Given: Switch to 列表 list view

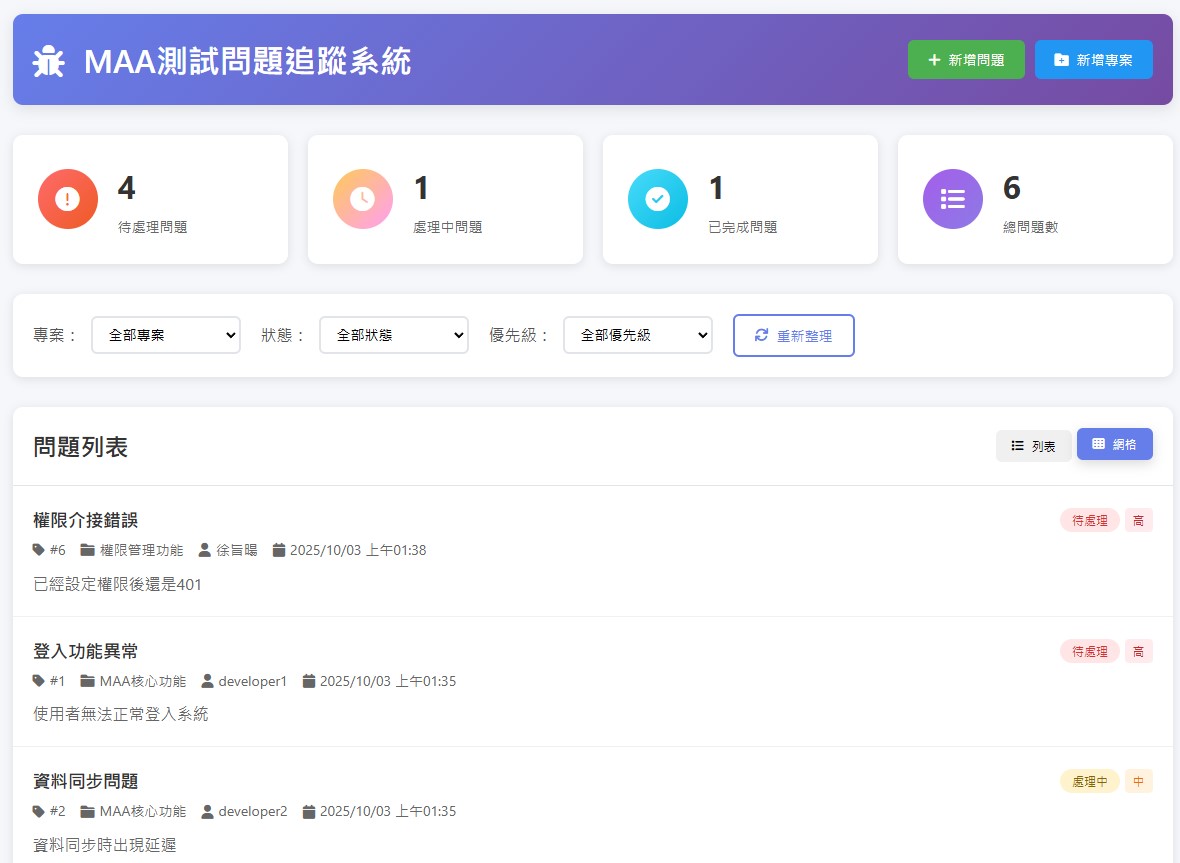Looking at the screenshot, I should [x=1033, y=446].
